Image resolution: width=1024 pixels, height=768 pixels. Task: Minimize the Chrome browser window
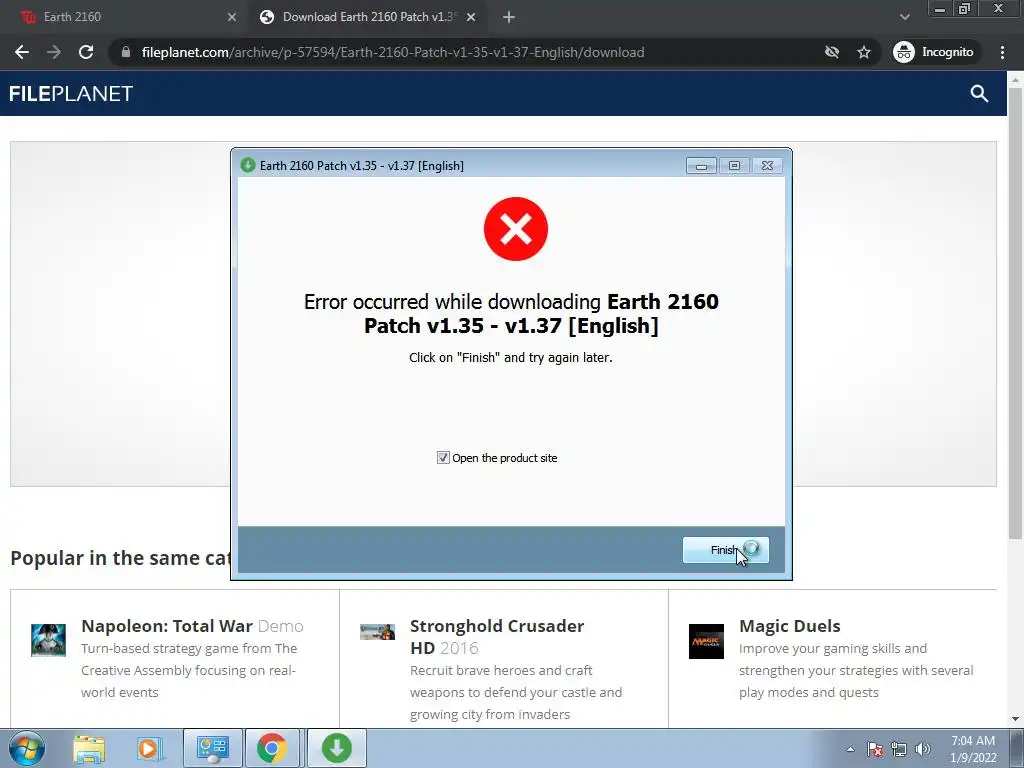coord(940,9)
